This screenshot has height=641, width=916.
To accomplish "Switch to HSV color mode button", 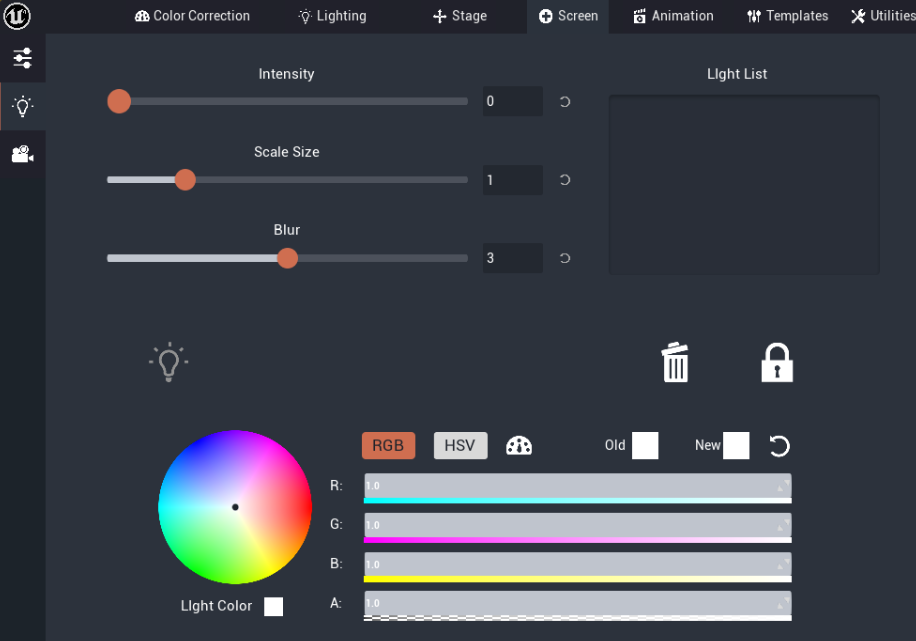I will (460, 446).
